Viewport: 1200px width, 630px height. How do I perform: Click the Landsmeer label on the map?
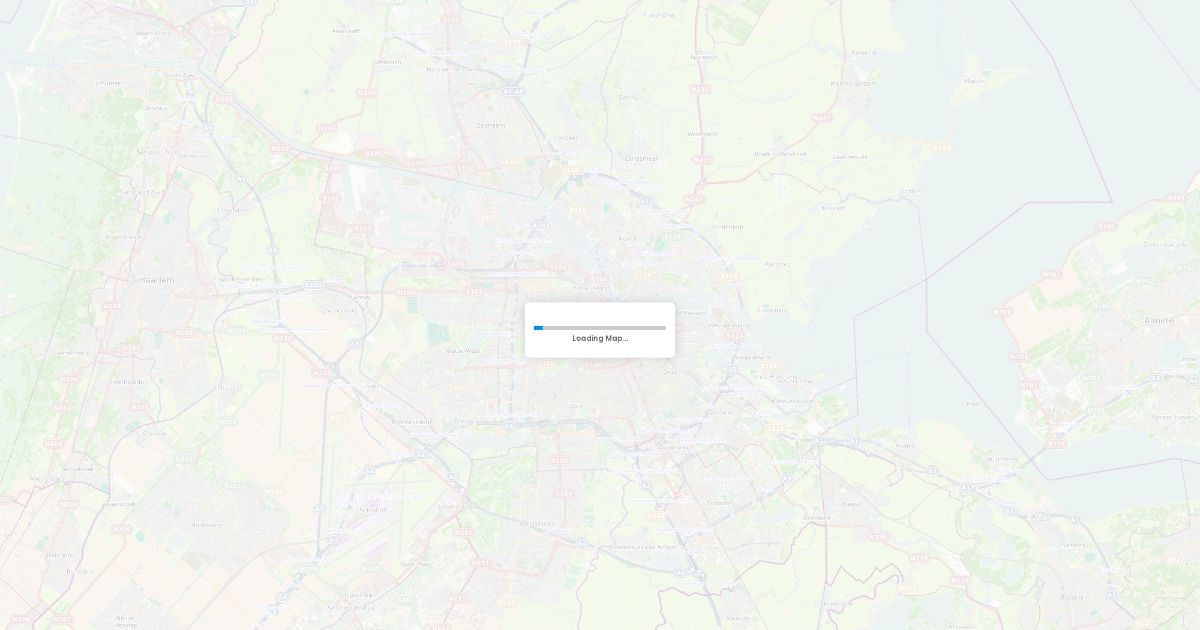[642, 158]
